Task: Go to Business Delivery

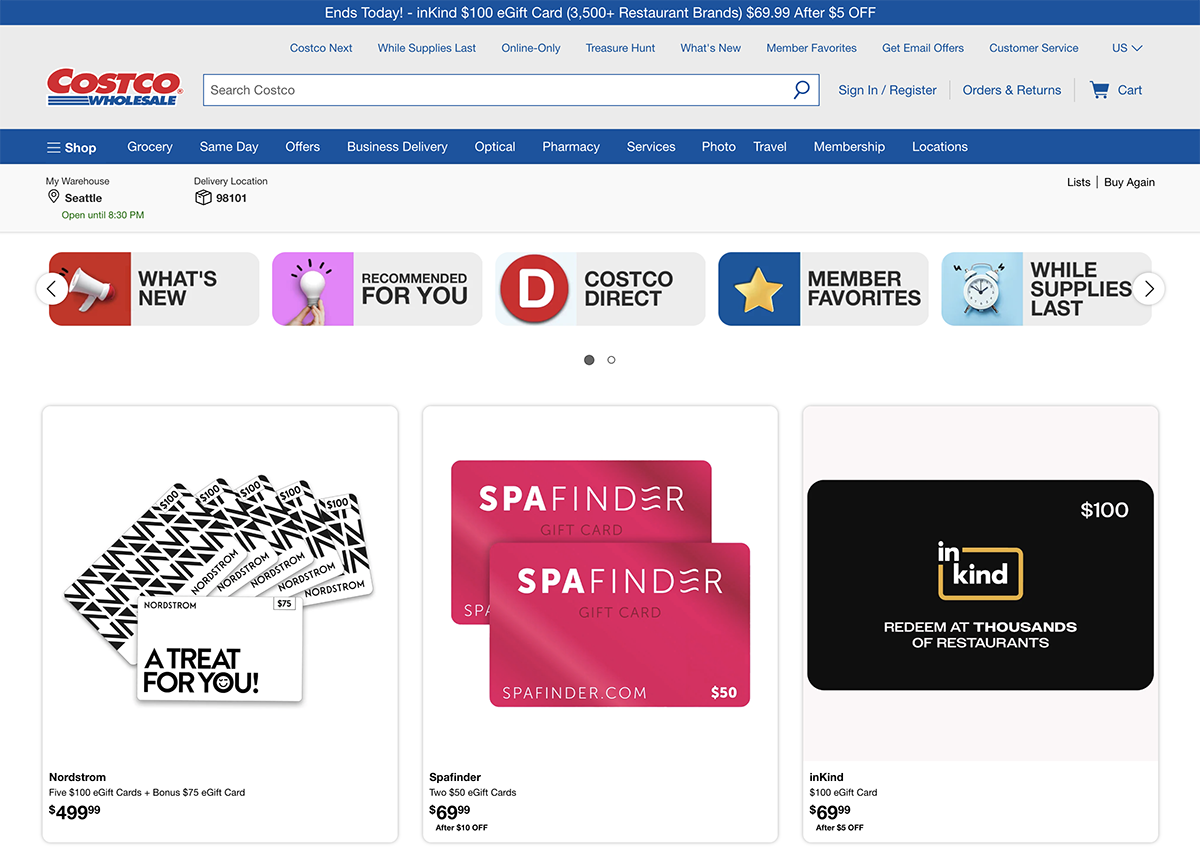Action: (x=397, y=147)
